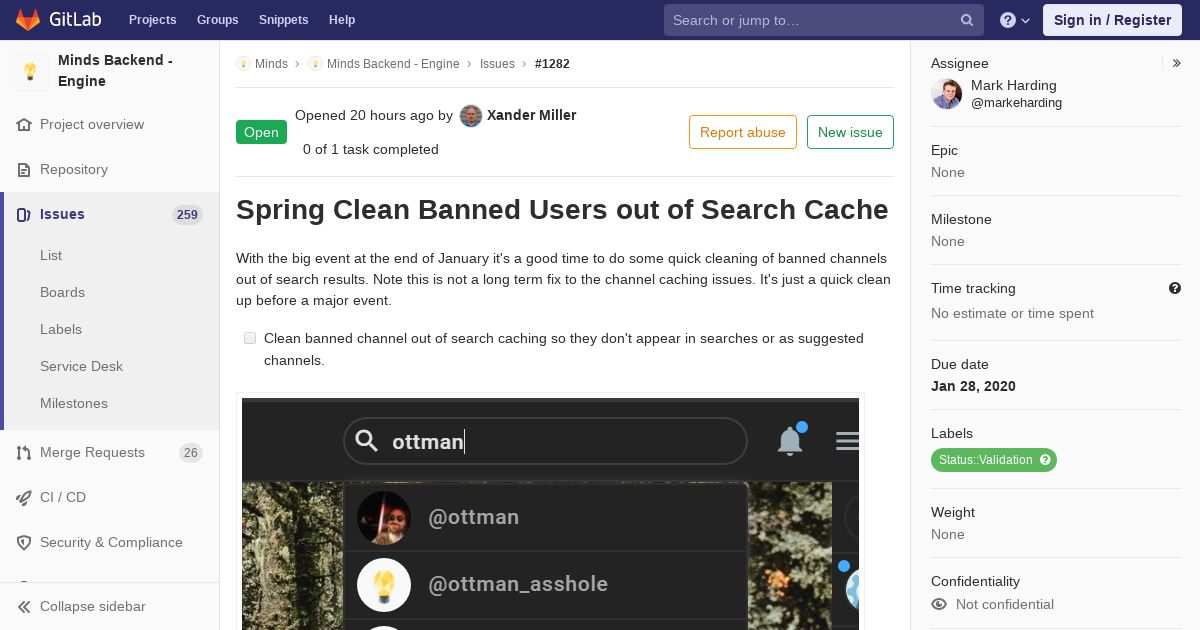The height and width of the screenshot is (630, 1200).
Task: Open the Snippets menu
Action: click(x=283, y=20)
